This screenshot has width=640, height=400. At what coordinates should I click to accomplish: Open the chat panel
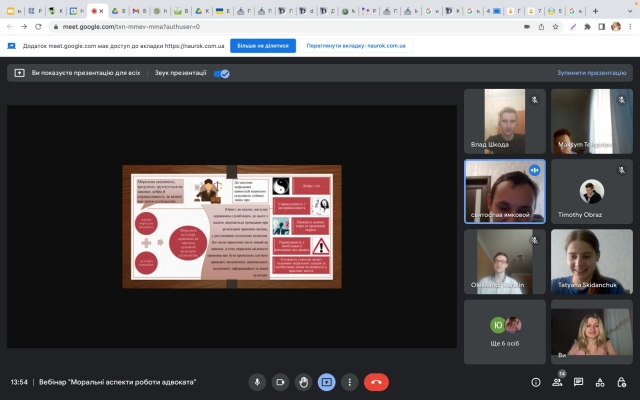point(580,382)
